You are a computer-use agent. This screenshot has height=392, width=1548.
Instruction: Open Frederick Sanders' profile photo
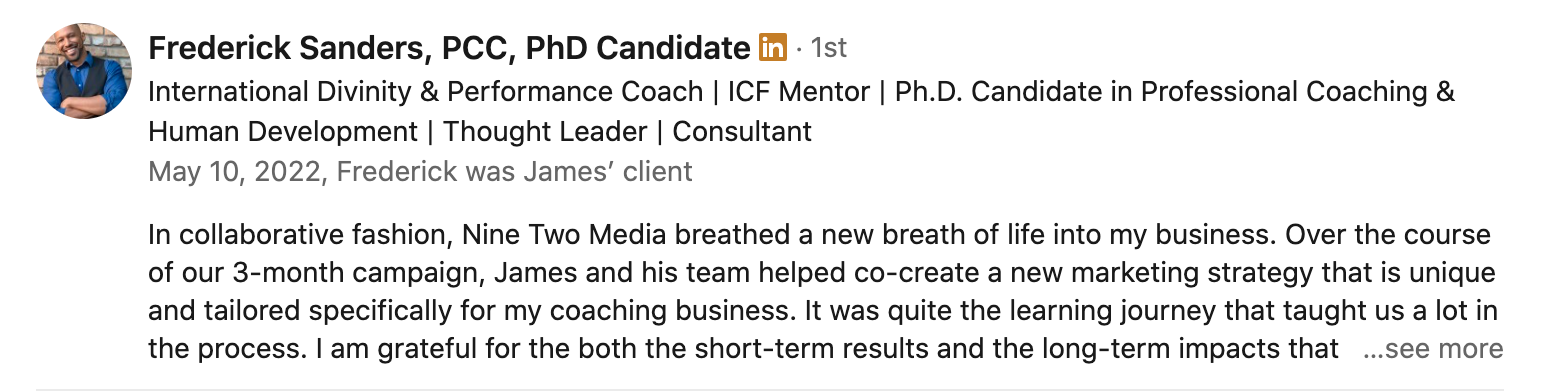click(x=84, y=71)
